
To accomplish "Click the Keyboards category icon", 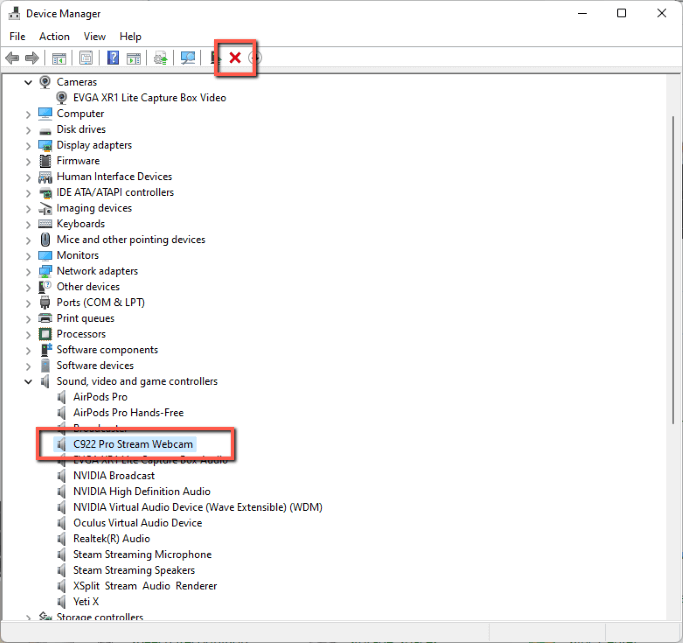I will coord(45,224).
